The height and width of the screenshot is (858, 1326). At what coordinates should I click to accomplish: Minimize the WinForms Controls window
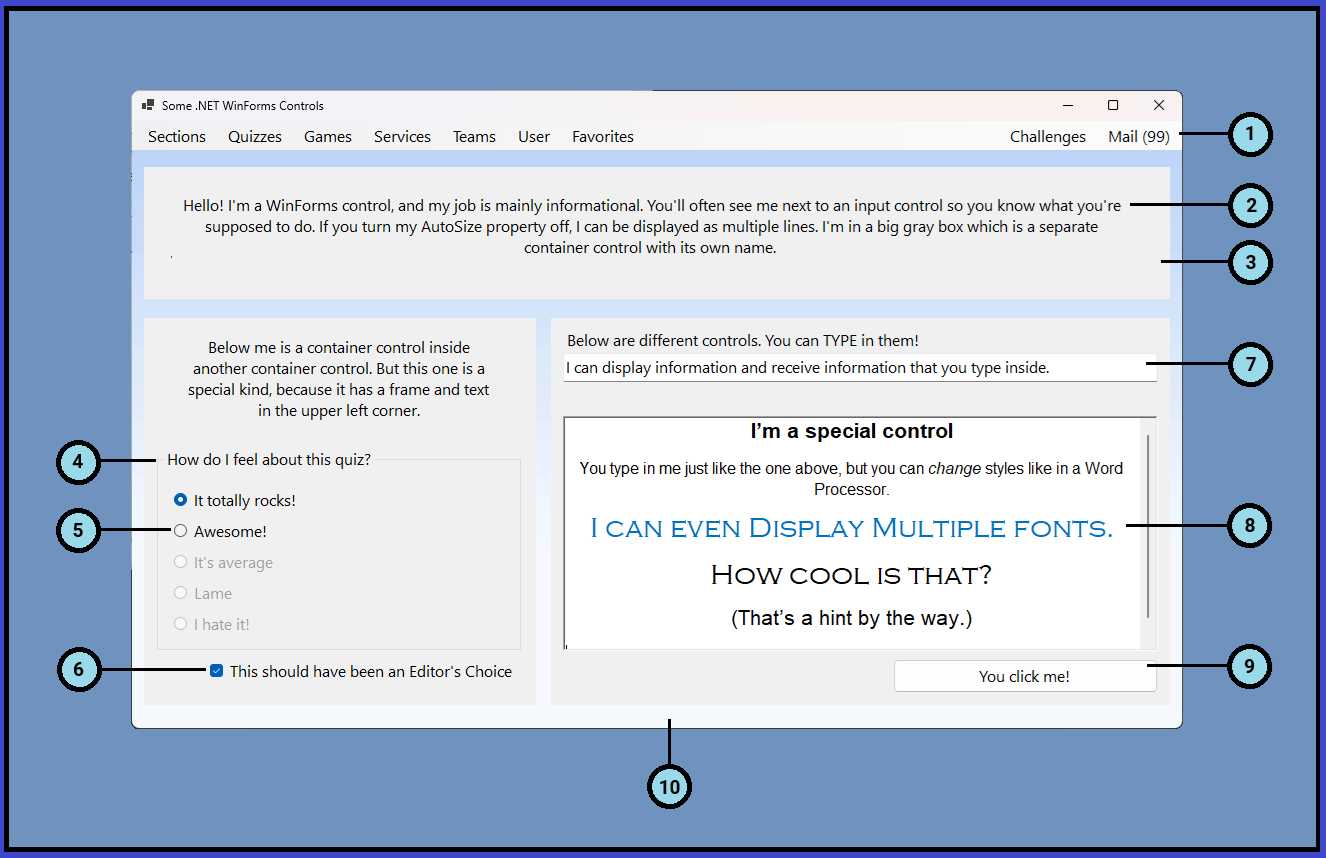(1068, 105)
